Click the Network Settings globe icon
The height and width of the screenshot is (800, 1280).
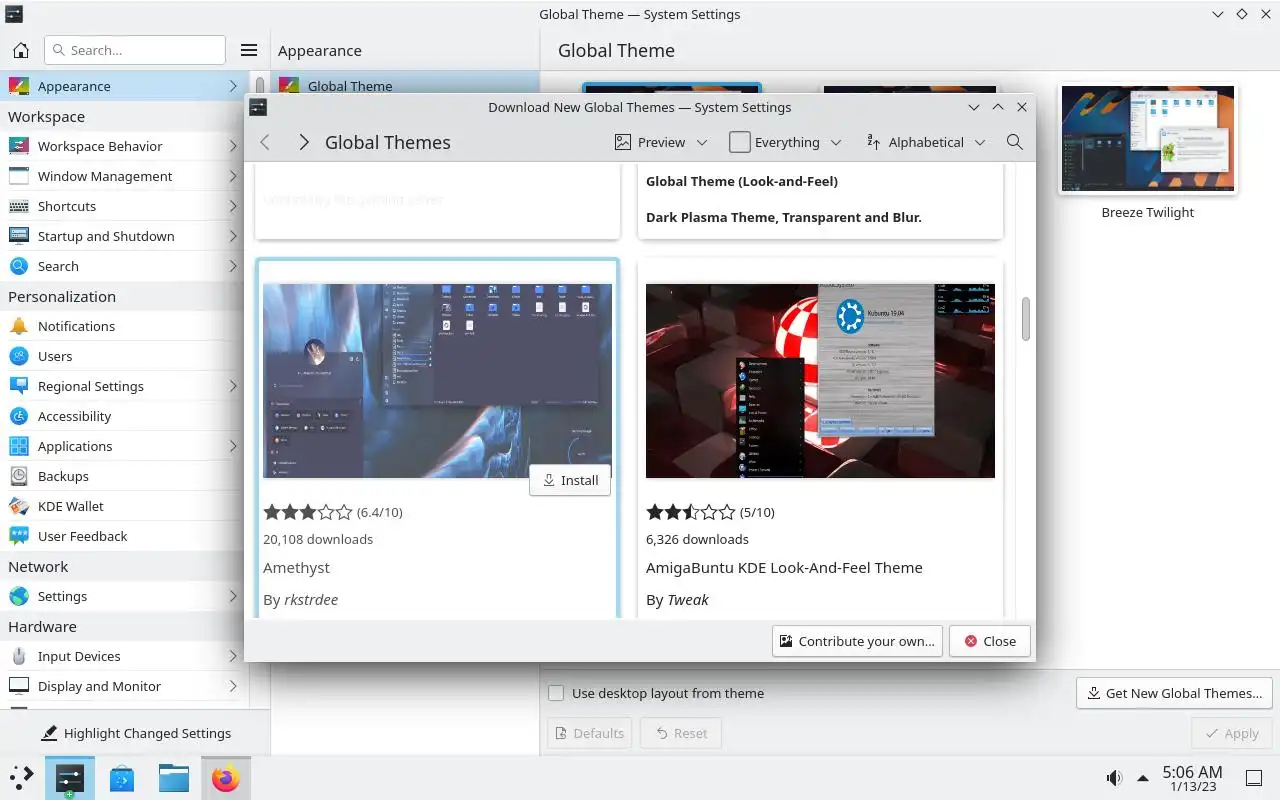19,596
